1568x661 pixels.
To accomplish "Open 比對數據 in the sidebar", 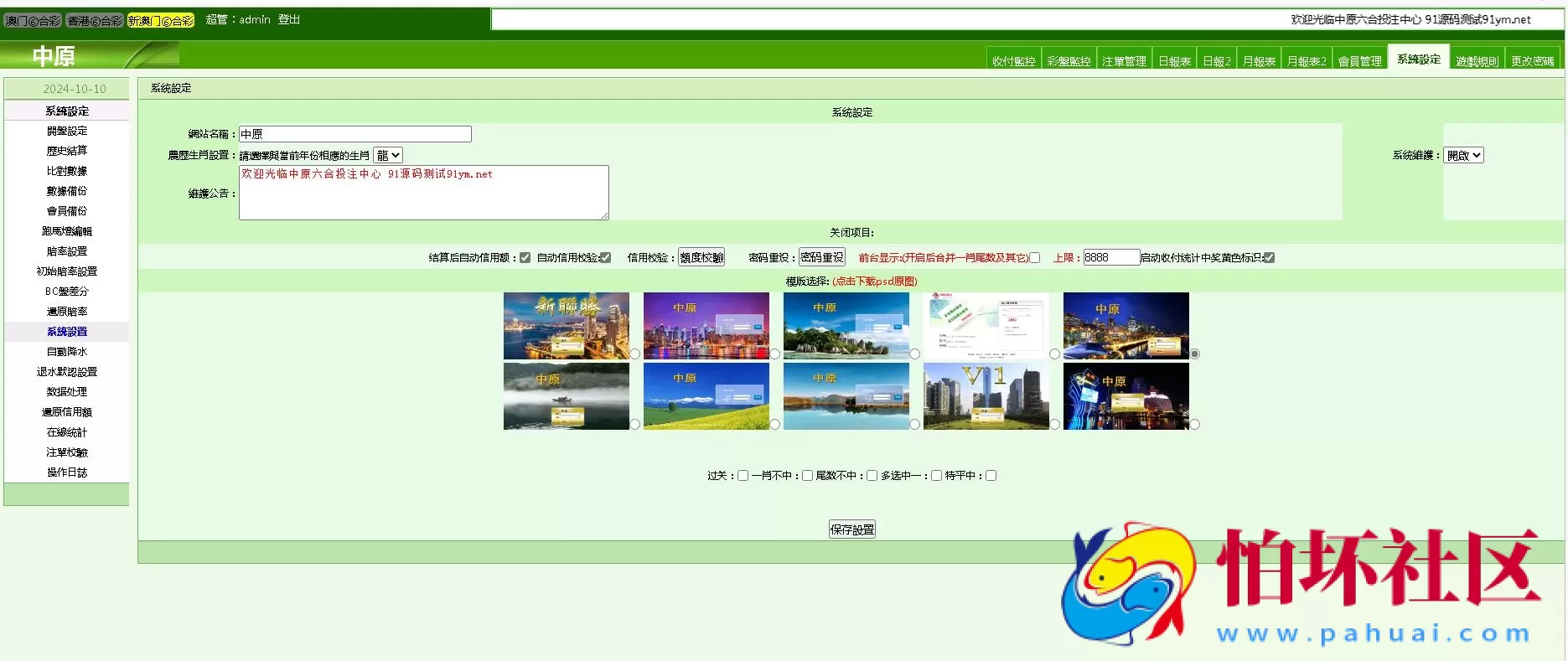I will tap(67, 171).
